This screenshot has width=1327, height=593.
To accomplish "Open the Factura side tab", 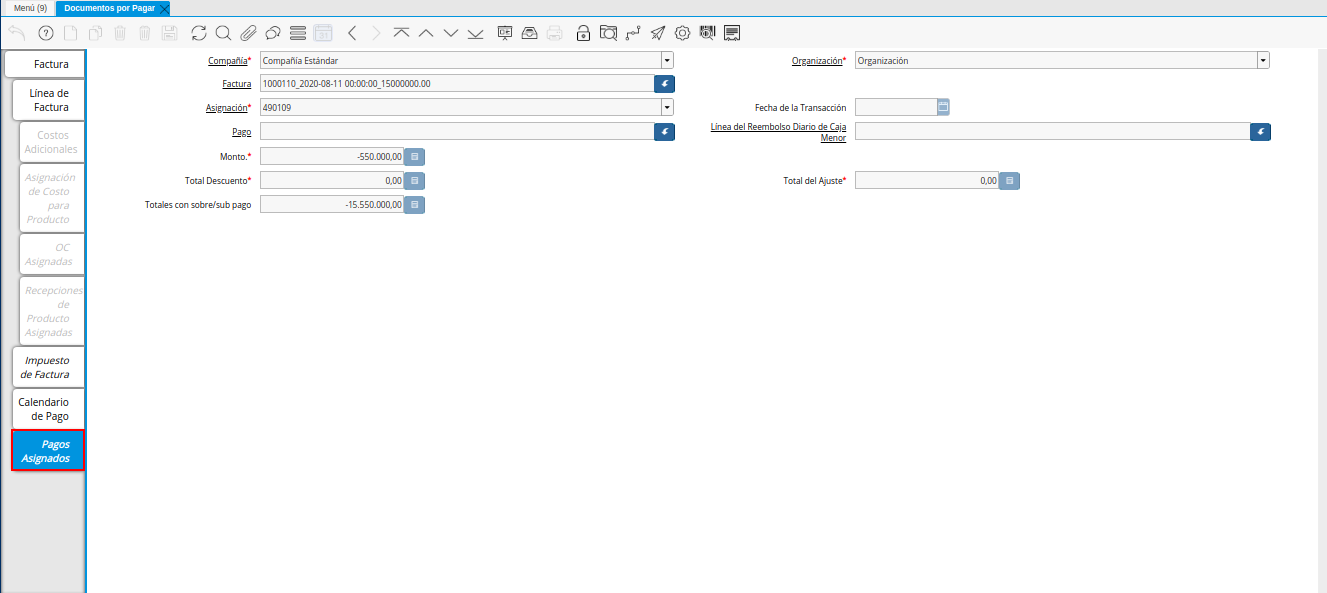I will [x=45, y=64].
